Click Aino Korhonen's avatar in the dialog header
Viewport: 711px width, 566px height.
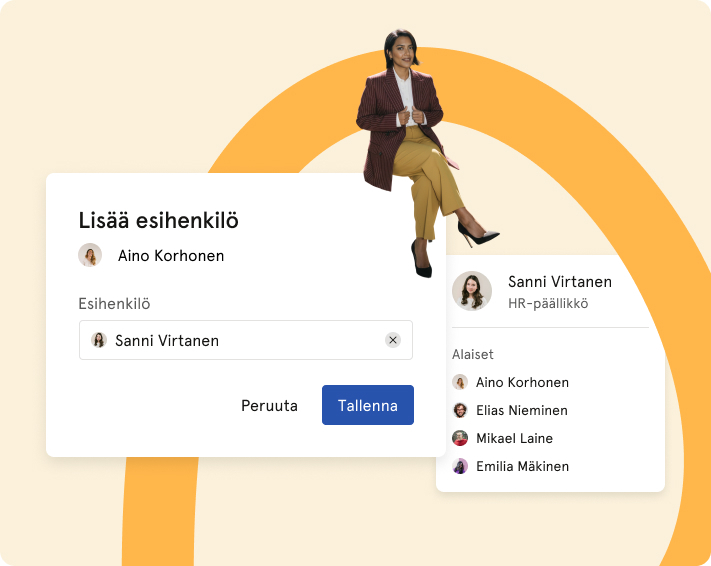coord(90,255)
